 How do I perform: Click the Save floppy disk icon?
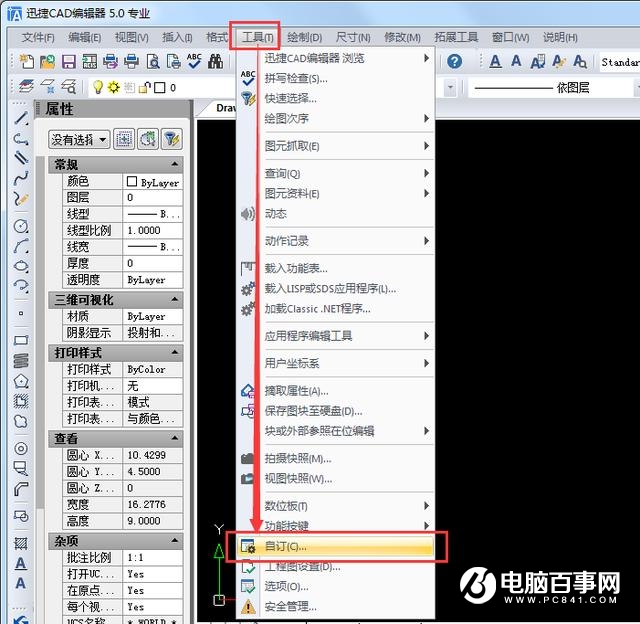coord(69,62)
